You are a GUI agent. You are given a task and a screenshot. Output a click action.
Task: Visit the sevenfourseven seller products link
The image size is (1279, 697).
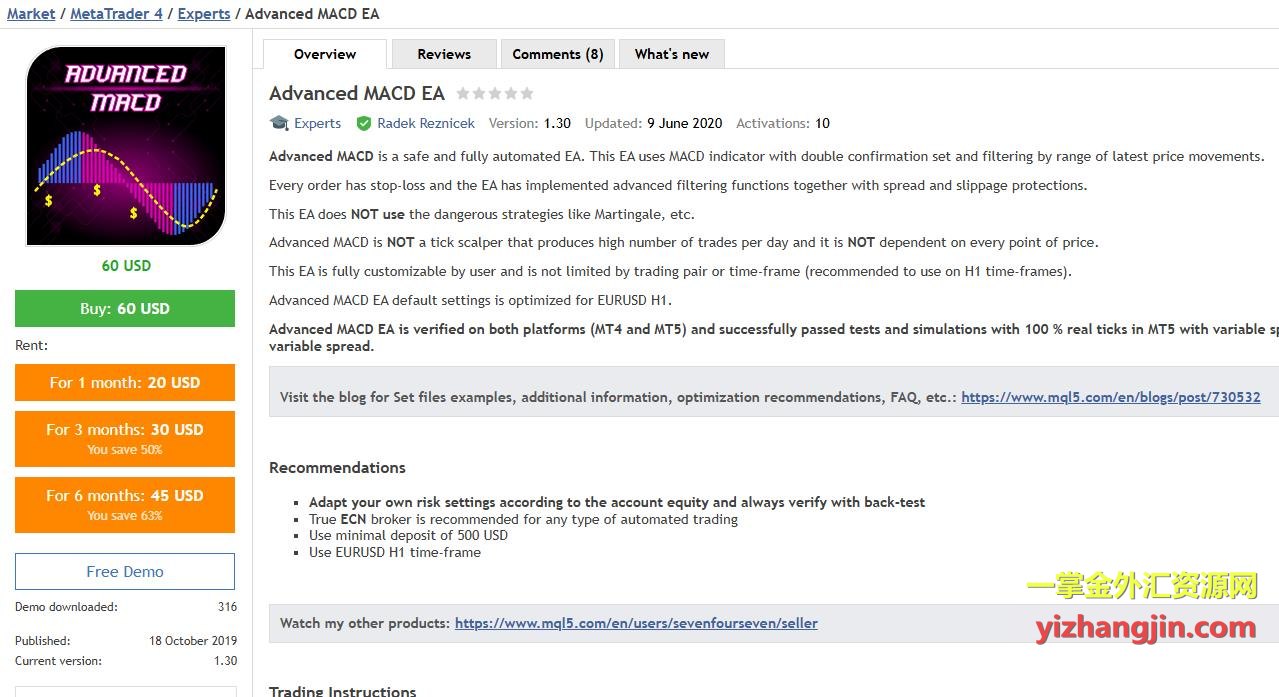tap(636, 623)
